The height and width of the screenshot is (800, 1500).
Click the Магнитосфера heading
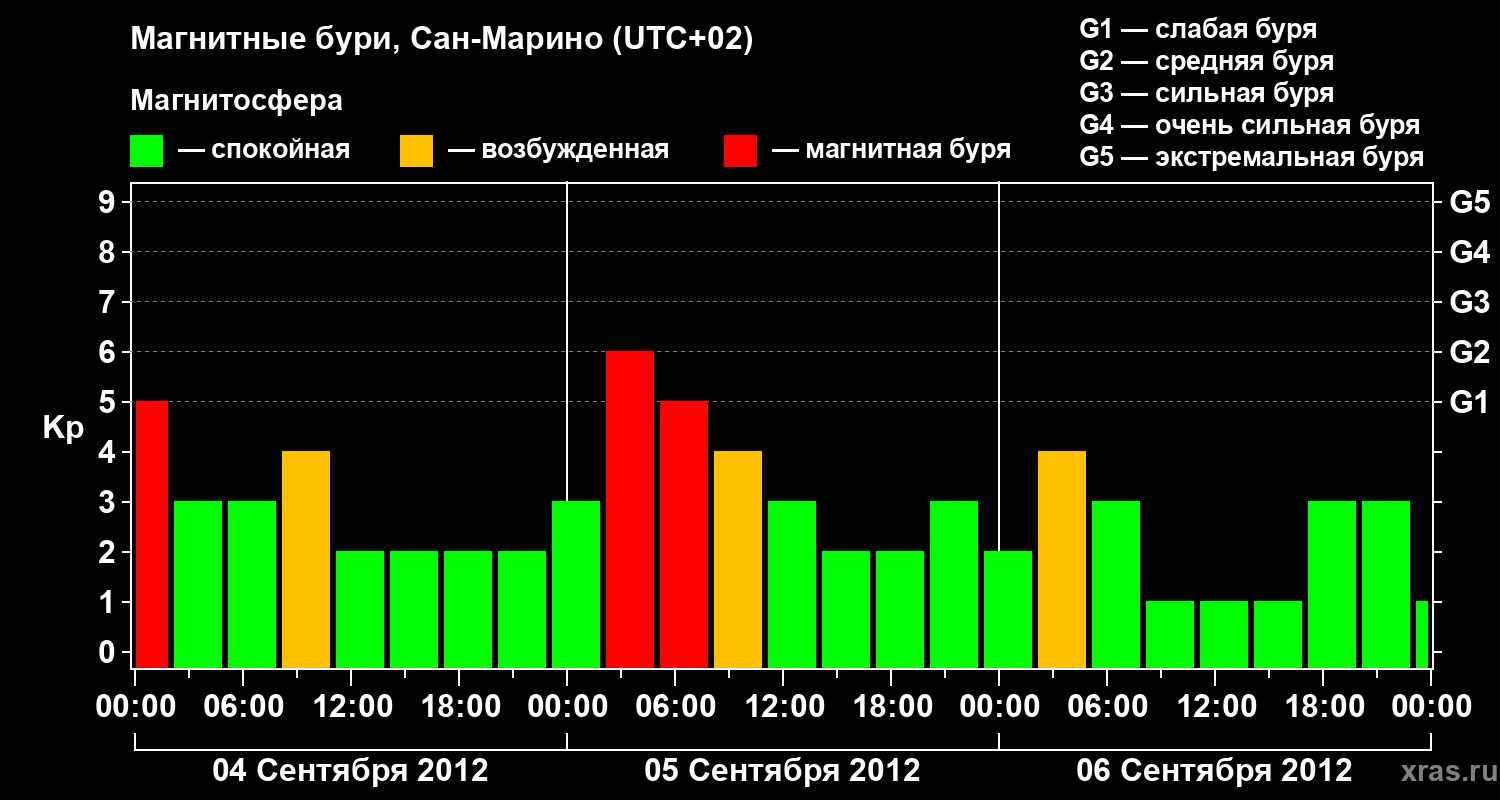point(236,101)
